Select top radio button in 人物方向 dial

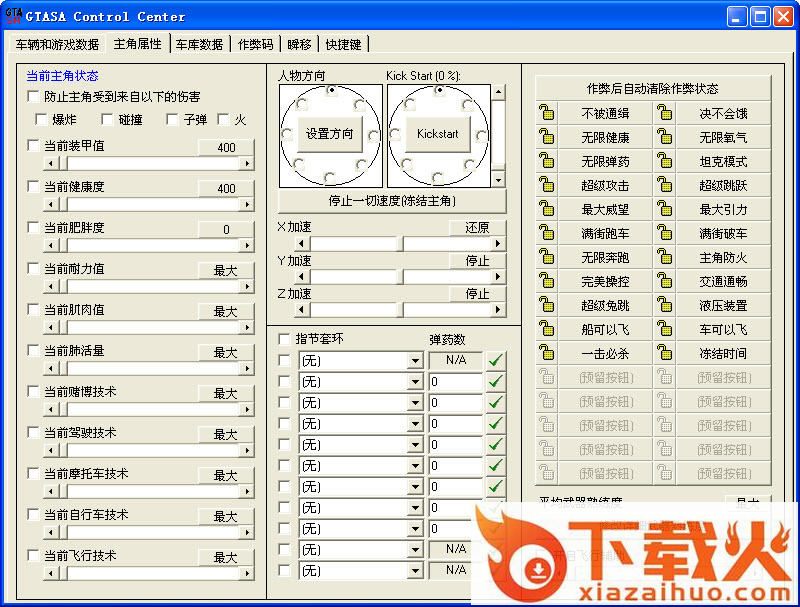click(x=332, y=90)
